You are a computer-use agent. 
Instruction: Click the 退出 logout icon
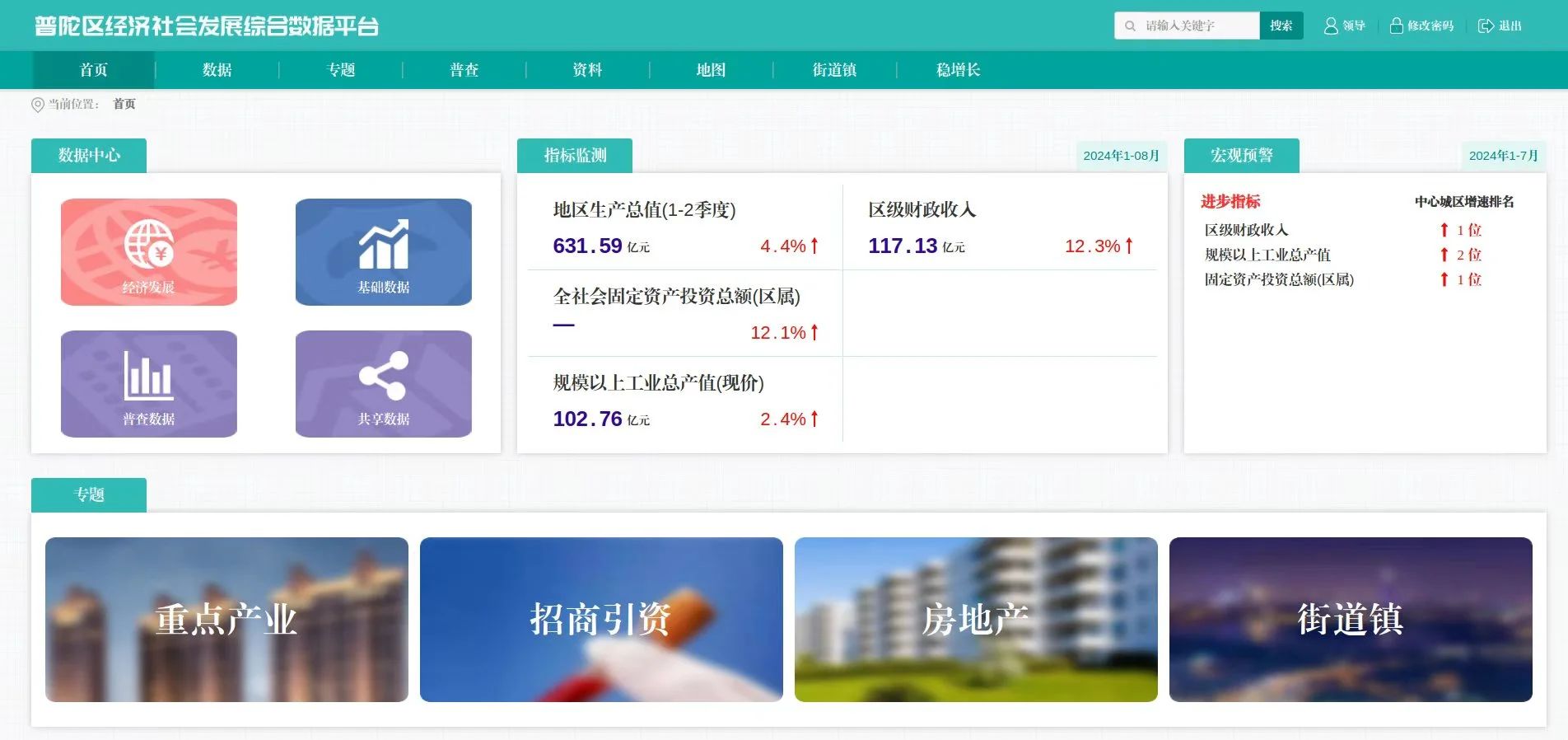tap(1486, 26)
